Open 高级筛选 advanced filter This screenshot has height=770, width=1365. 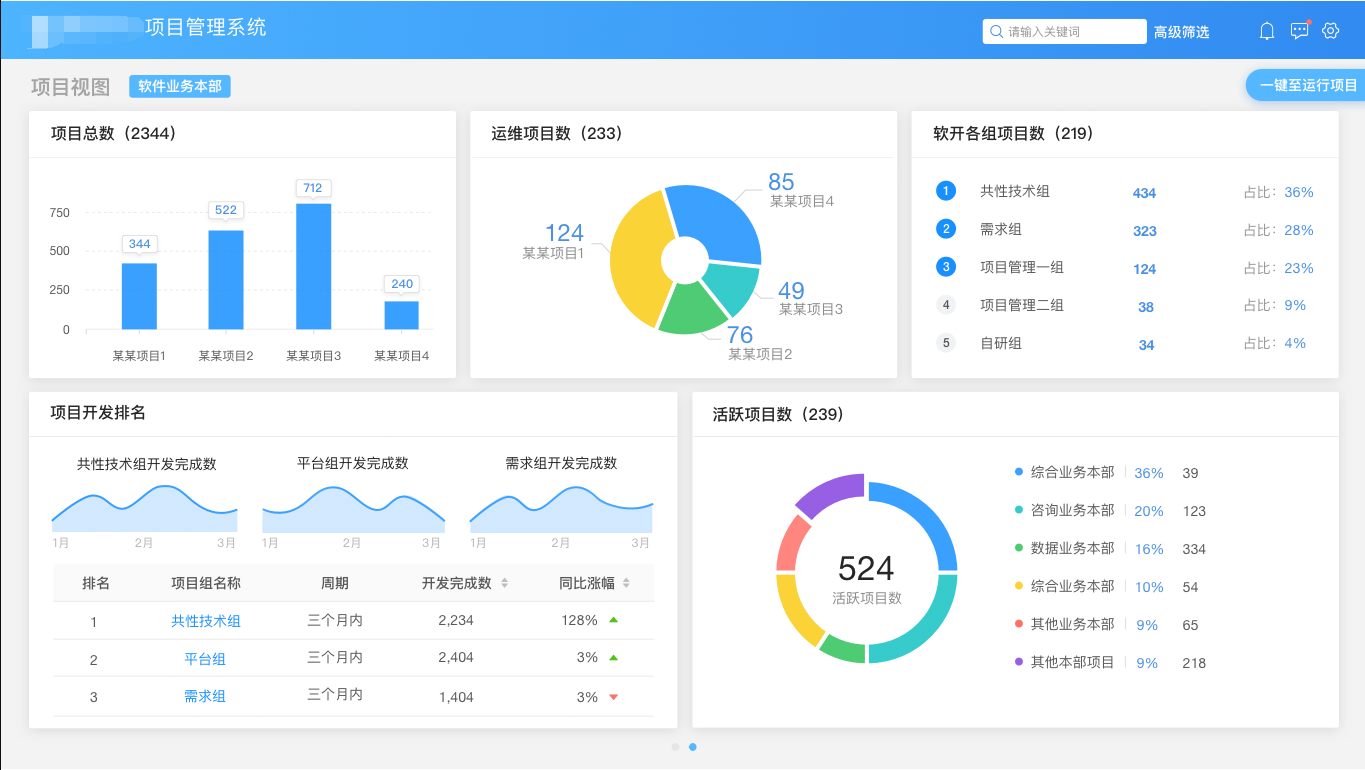(x=1181, y=32)
